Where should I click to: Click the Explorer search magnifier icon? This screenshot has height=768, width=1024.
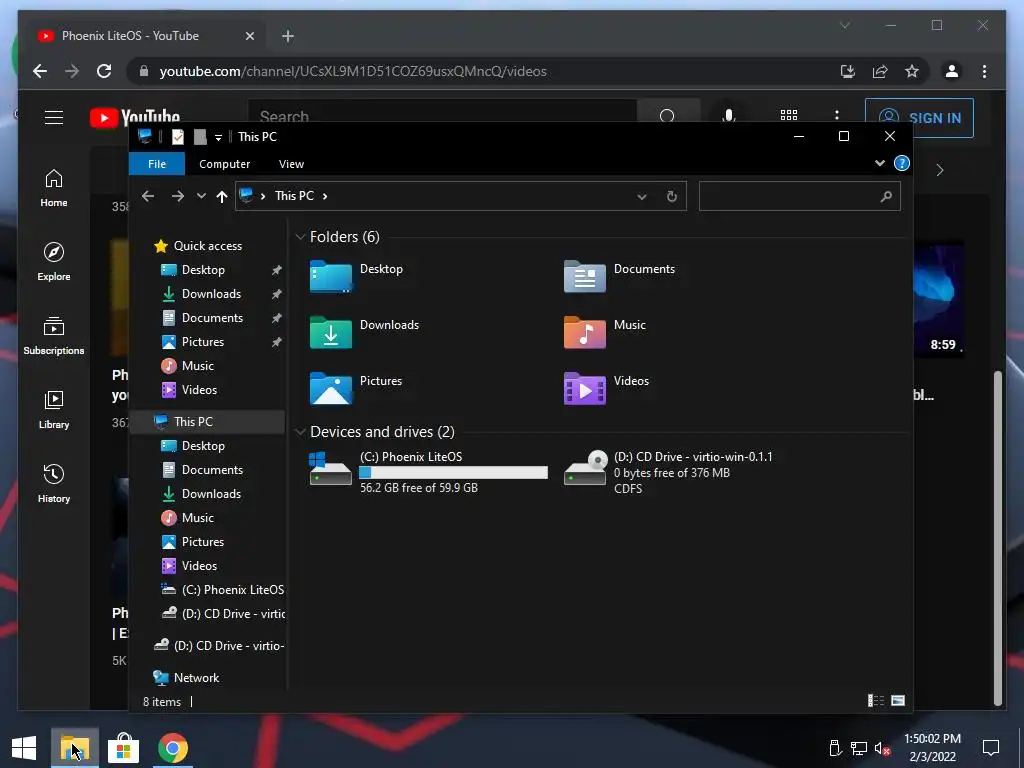click(x=886, y=196)
